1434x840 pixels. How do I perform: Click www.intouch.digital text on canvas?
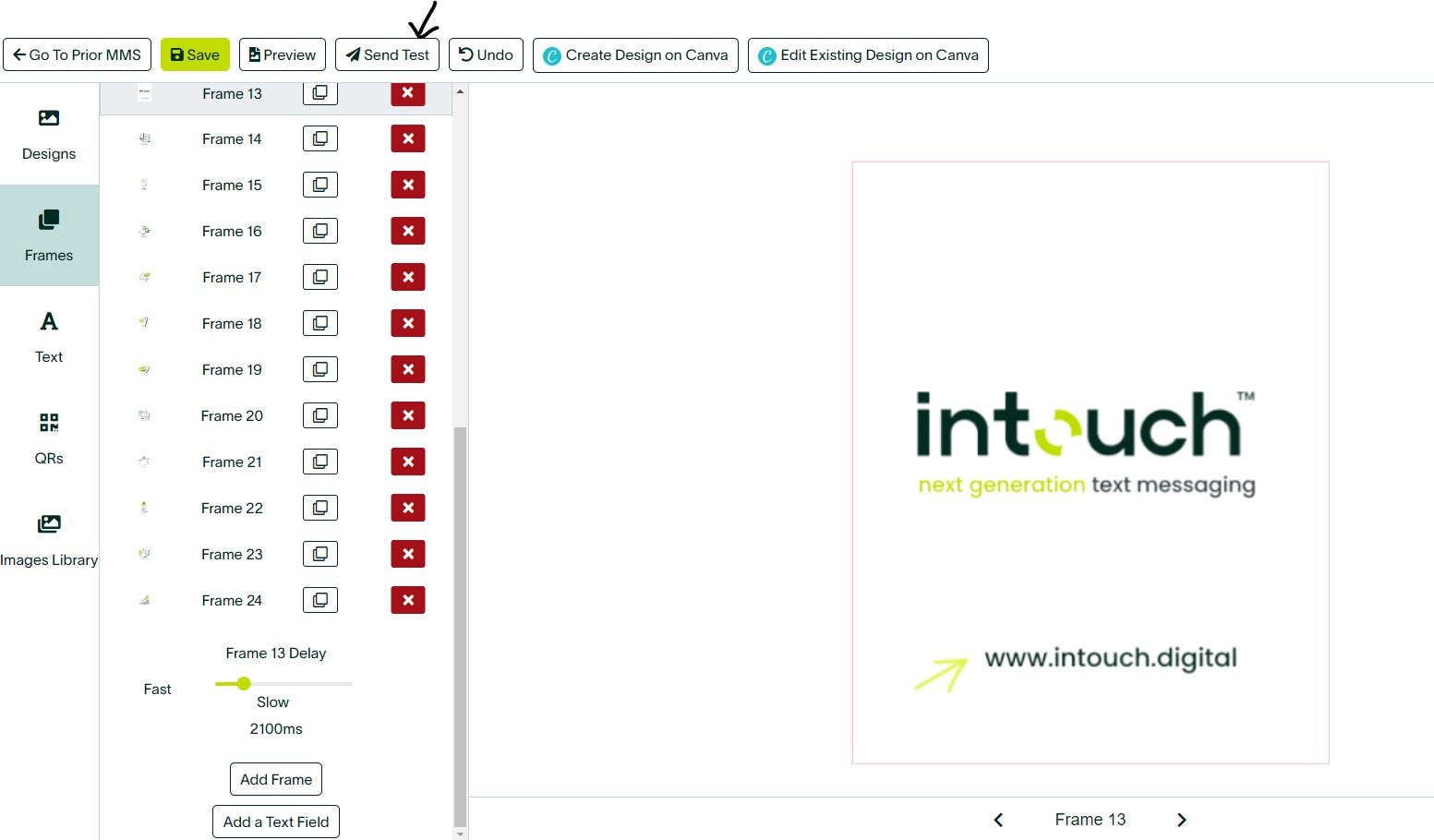coord(1111,657)
